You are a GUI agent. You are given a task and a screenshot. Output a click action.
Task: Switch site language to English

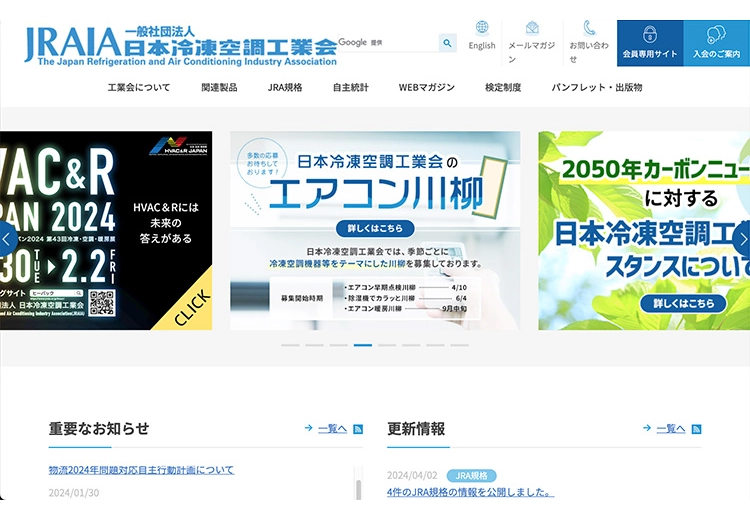(482, 45)
